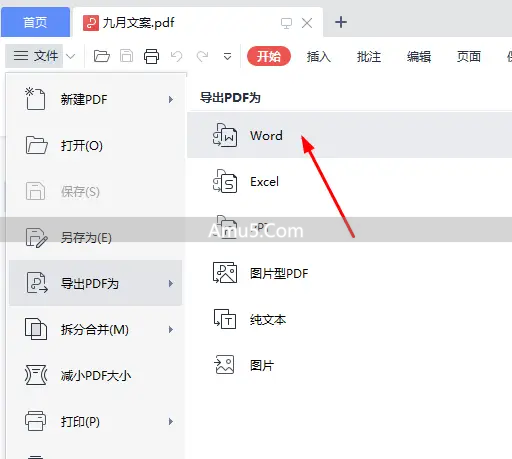Click the 图片型PDF icon

click(x=225, y=273)
